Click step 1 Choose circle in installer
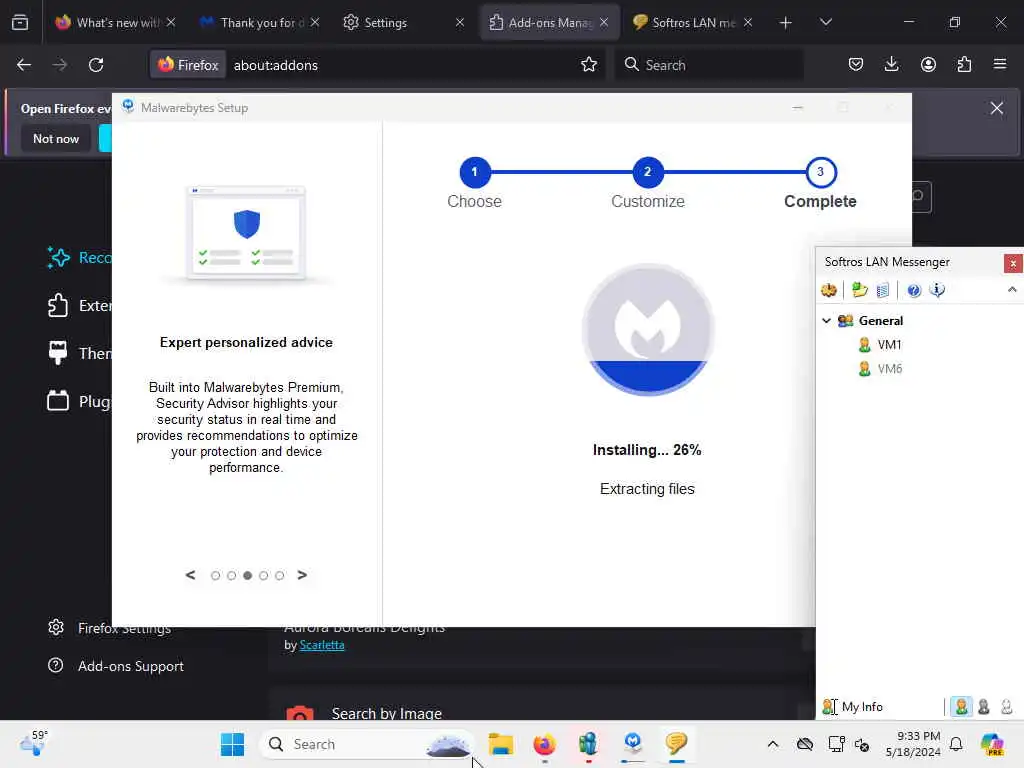This screenshot has height=768, width=1024. pyautogui.click(x=475, y=172)
